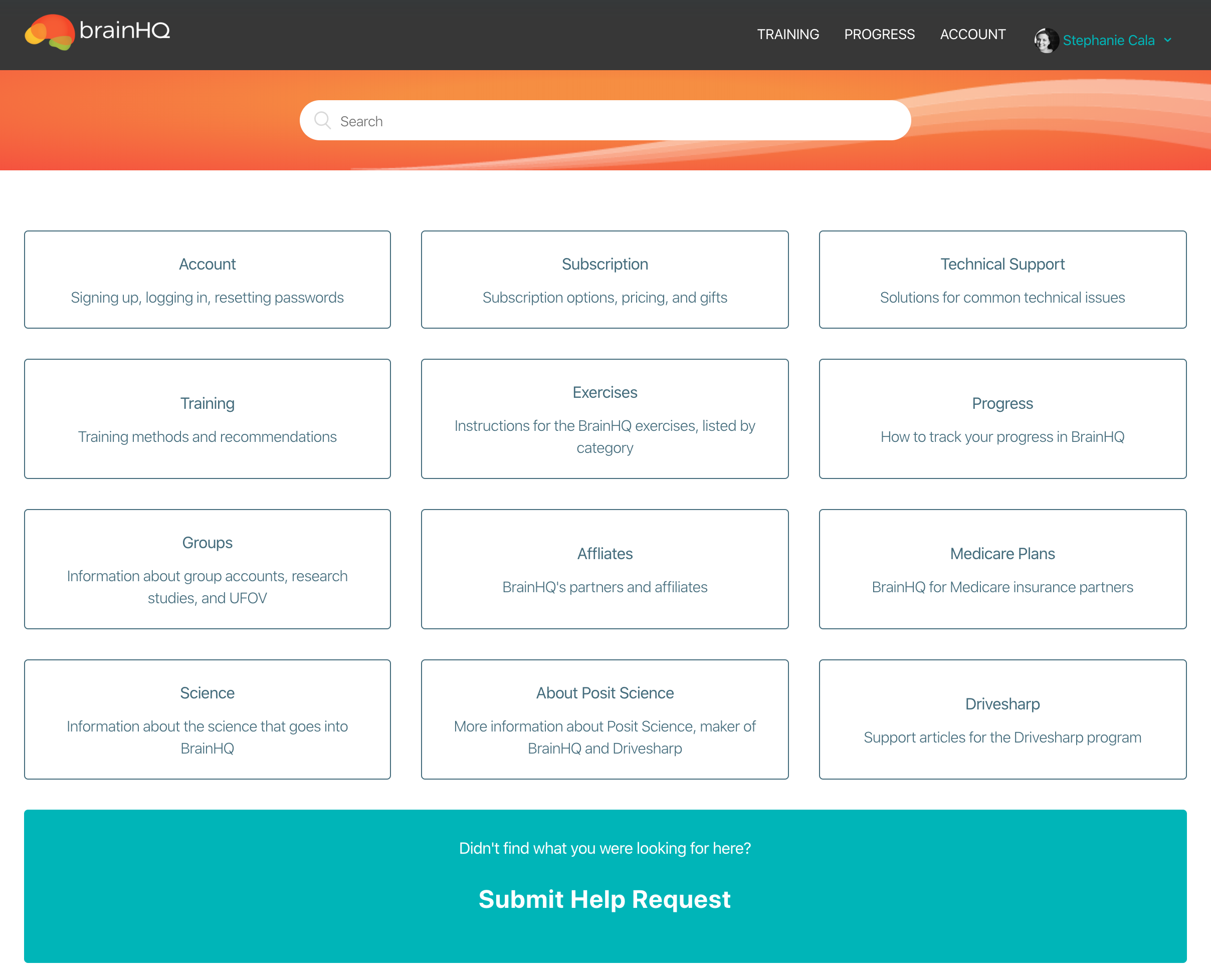Click the search magnifier icon

pyautogui.click(x=322, y=120)
